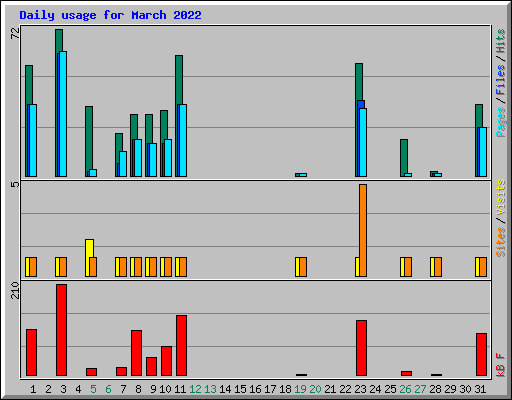Click the cyan pages bar for day 31

[x=483, y=152]
